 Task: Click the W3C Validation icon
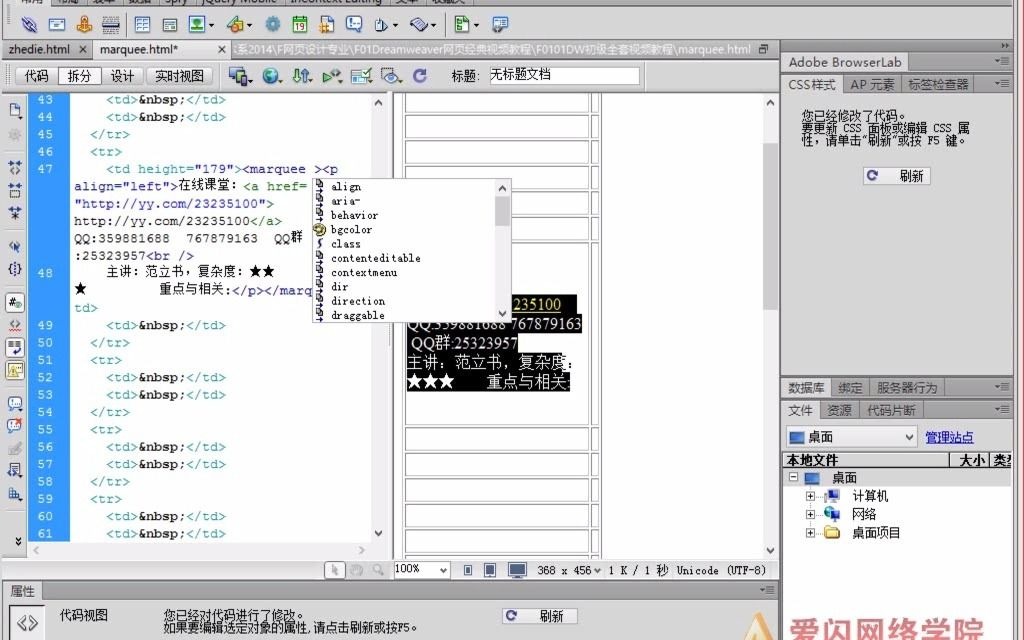coord(331,76)
